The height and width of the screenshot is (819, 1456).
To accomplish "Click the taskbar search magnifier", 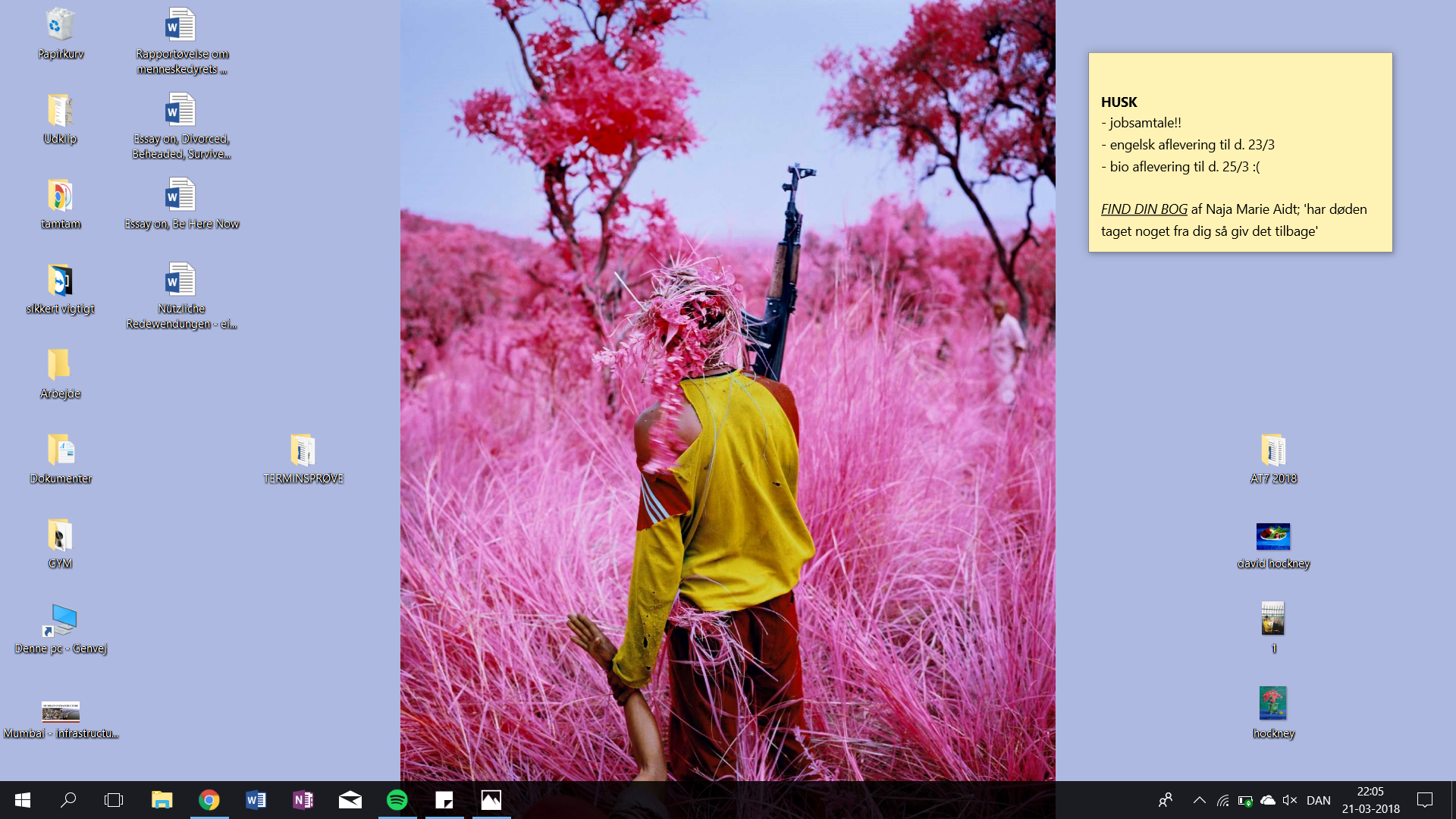I will point(68,800).
